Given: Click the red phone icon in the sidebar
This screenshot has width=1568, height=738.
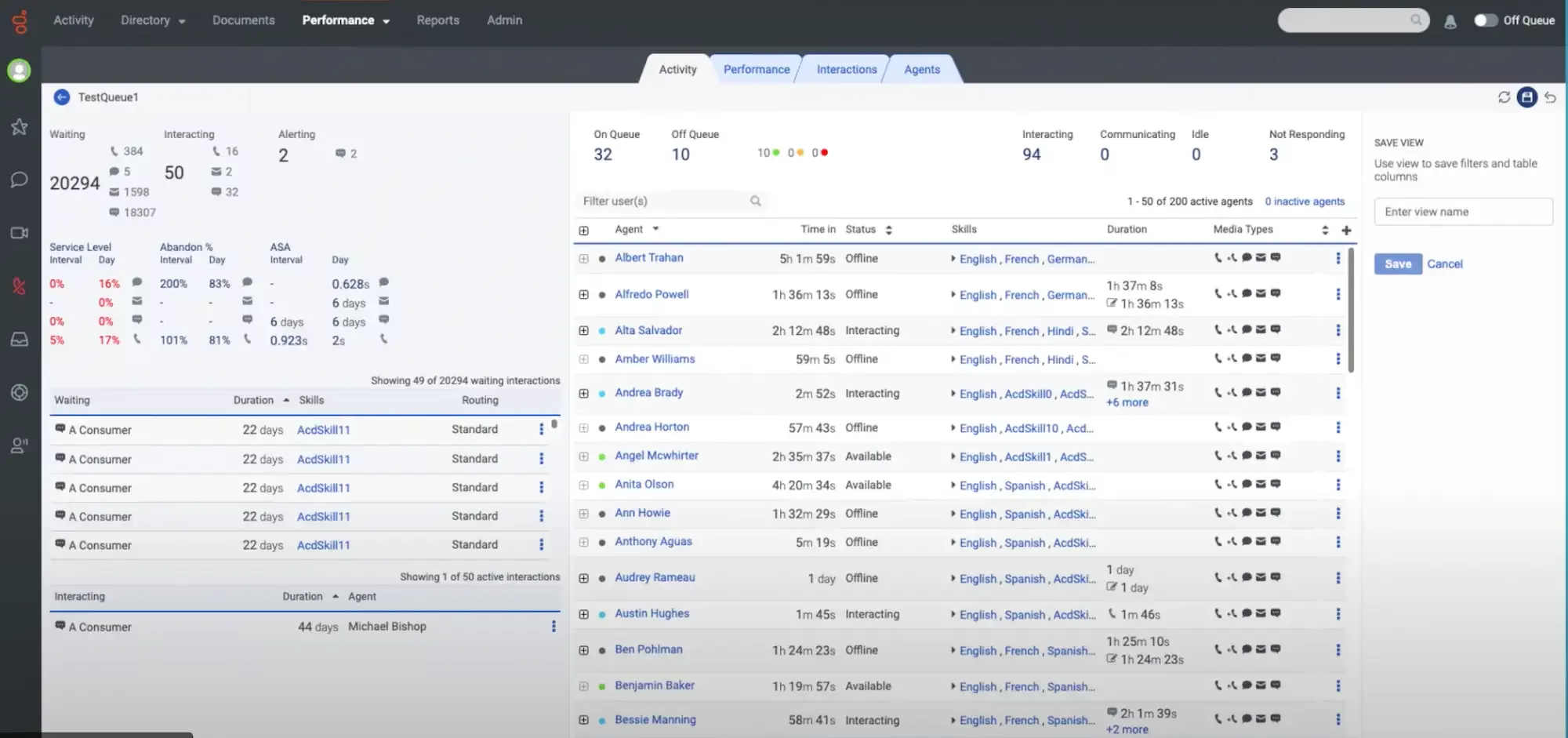Looking at the screenshot, I should click(x=19, y=285).
